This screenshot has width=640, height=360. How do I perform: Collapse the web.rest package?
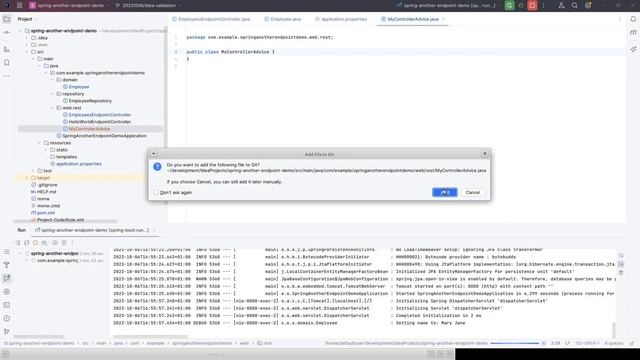(x=52, y=108)
